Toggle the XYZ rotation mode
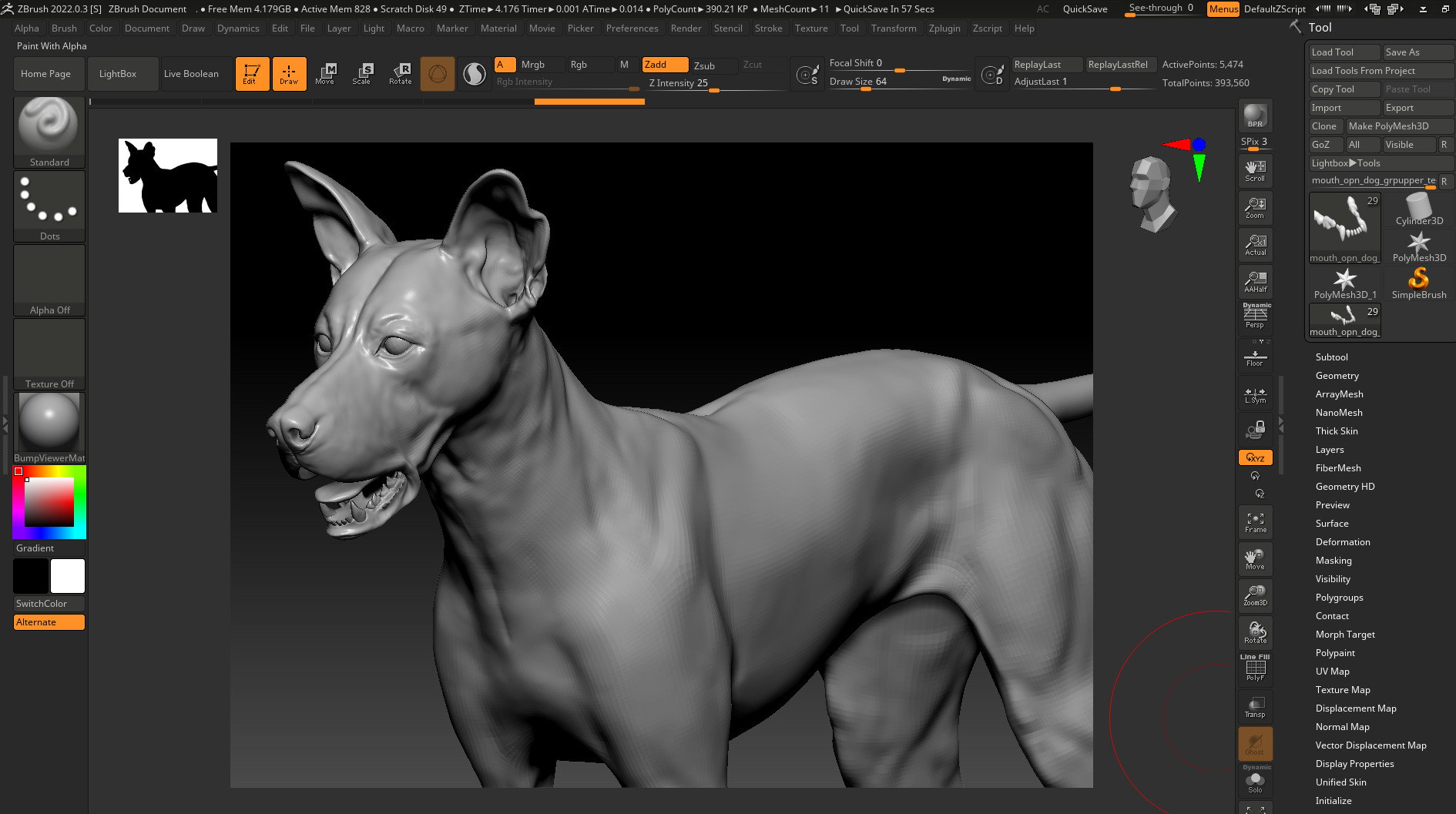The image size is (1456, 814). tap(1255, 457)
